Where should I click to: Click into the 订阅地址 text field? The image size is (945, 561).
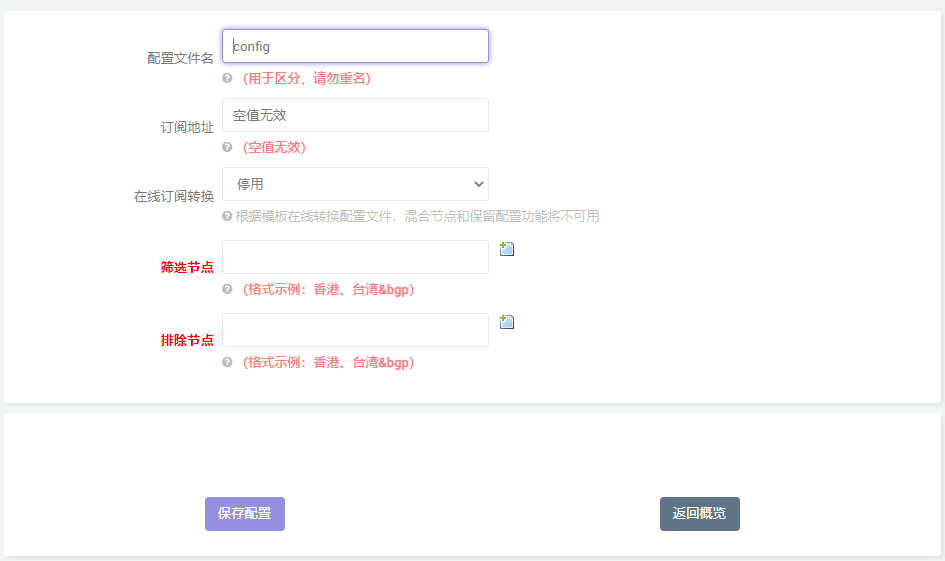355,115
